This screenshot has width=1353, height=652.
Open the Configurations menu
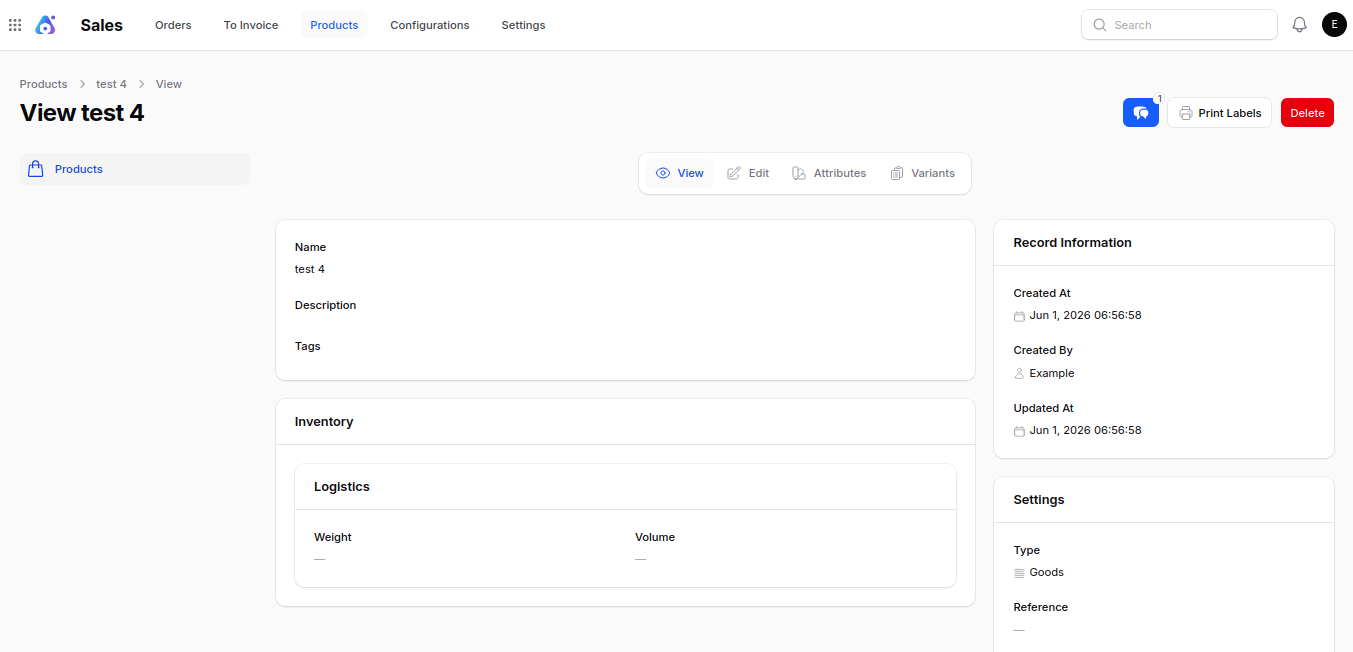(430, 25)
